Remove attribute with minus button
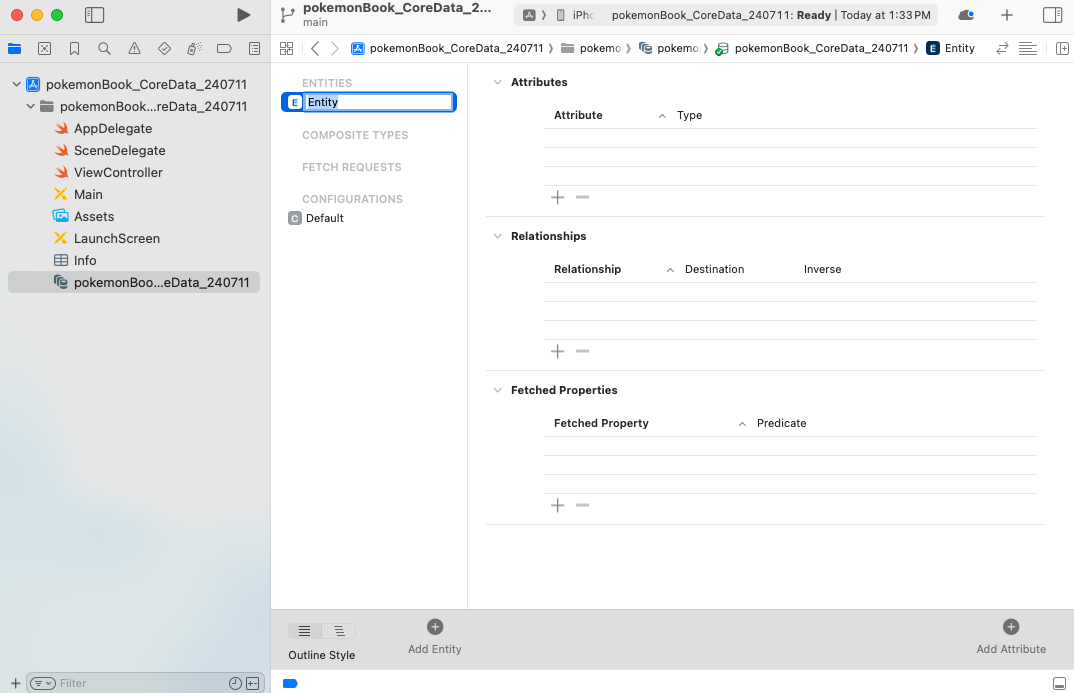 [x=582, y=197]
